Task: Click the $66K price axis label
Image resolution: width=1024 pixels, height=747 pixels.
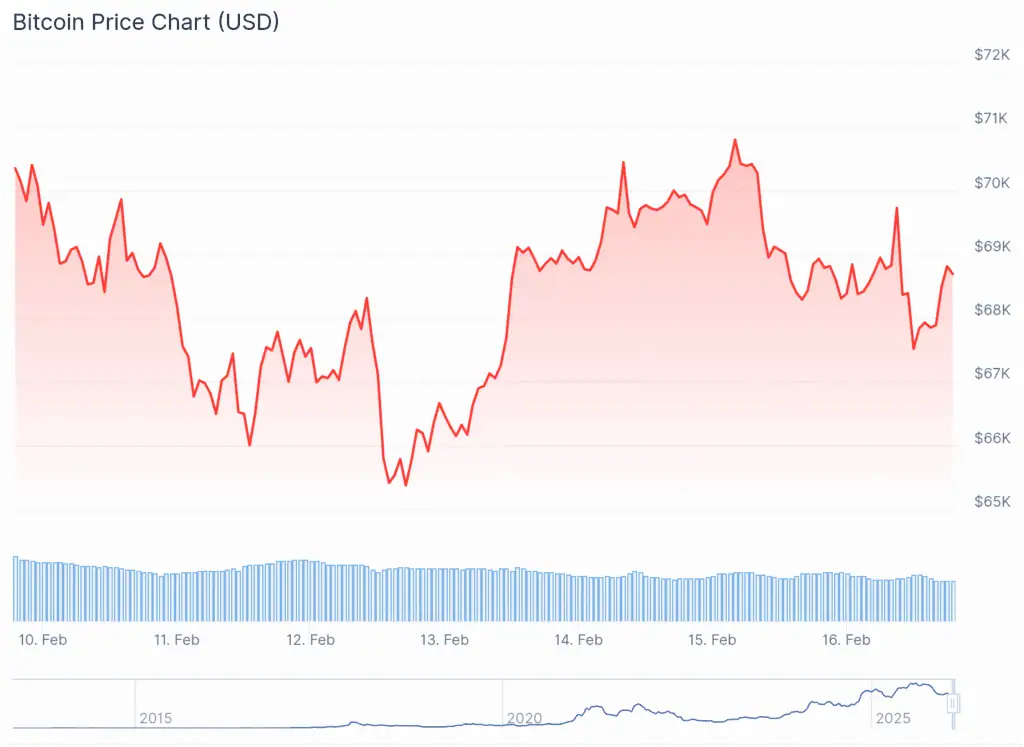Action: 993,438
